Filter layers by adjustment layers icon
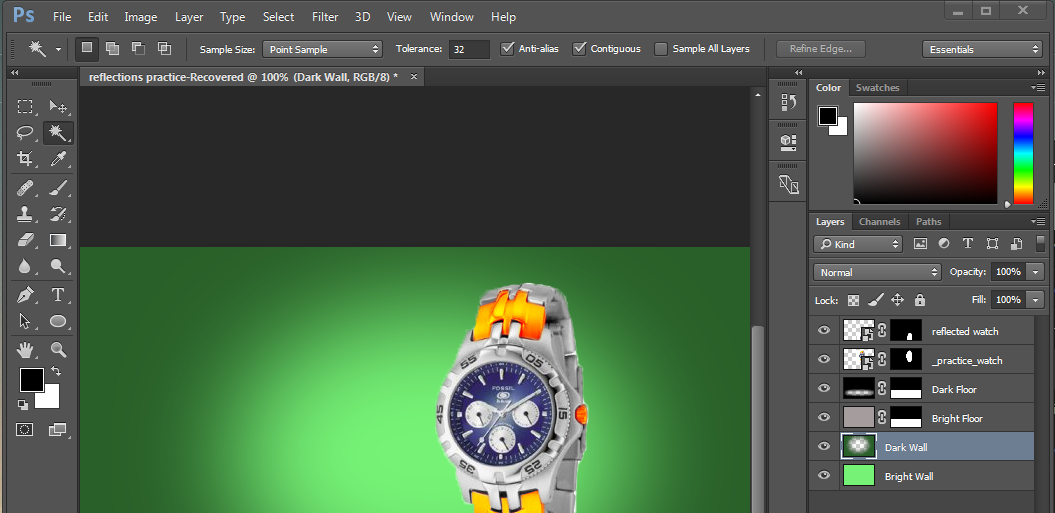The width and height of the screenshot is (1055, 513). tap(944, 244)
